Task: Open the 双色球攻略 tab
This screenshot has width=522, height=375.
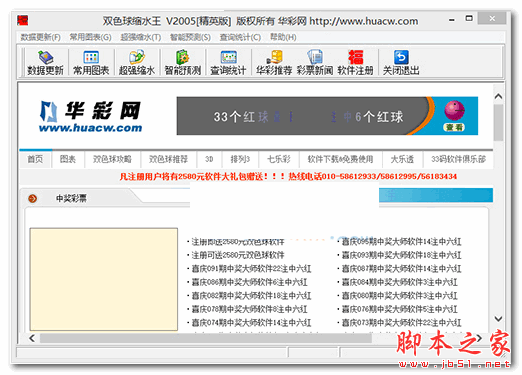Action: coord(112,159)
